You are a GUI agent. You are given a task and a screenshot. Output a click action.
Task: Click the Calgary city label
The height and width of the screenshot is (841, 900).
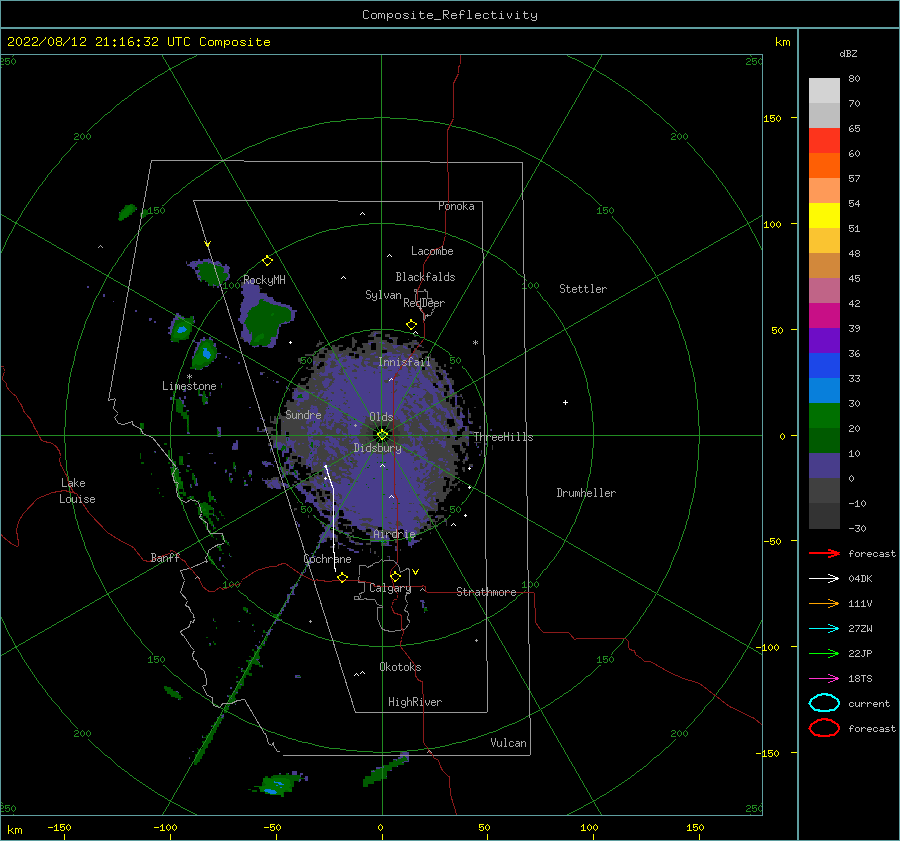[390, 588]
